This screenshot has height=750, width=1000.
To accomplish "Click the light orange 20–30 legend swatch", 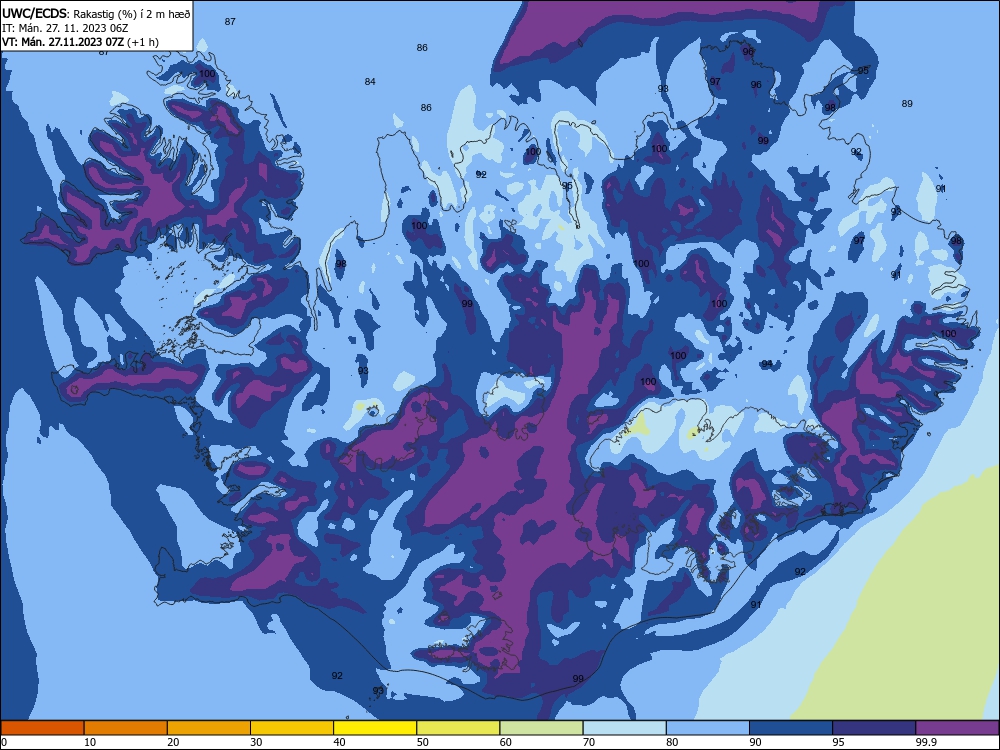I will (x=209, y=728).
